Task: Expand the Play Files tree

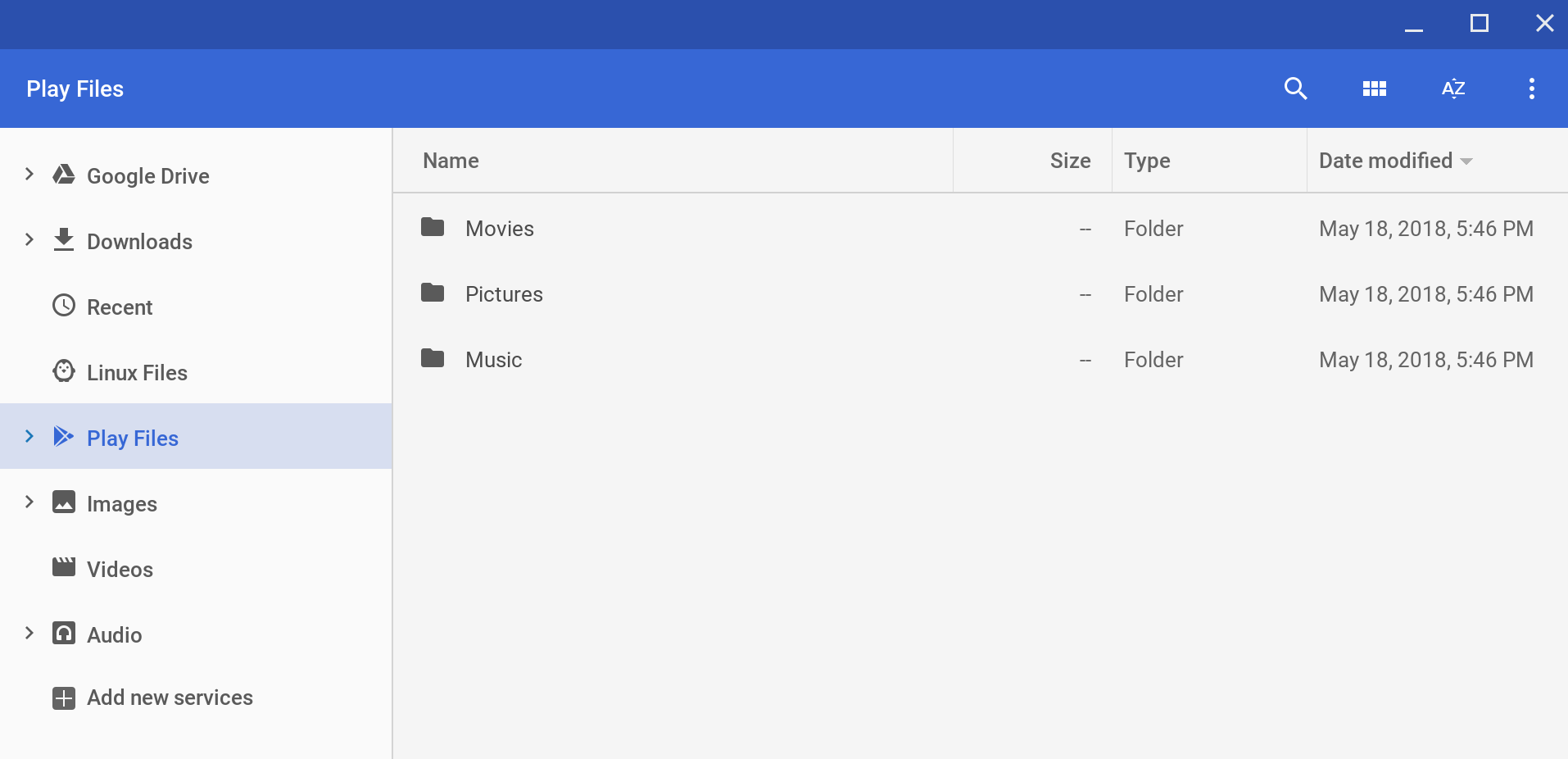Action: click(29, 436)
